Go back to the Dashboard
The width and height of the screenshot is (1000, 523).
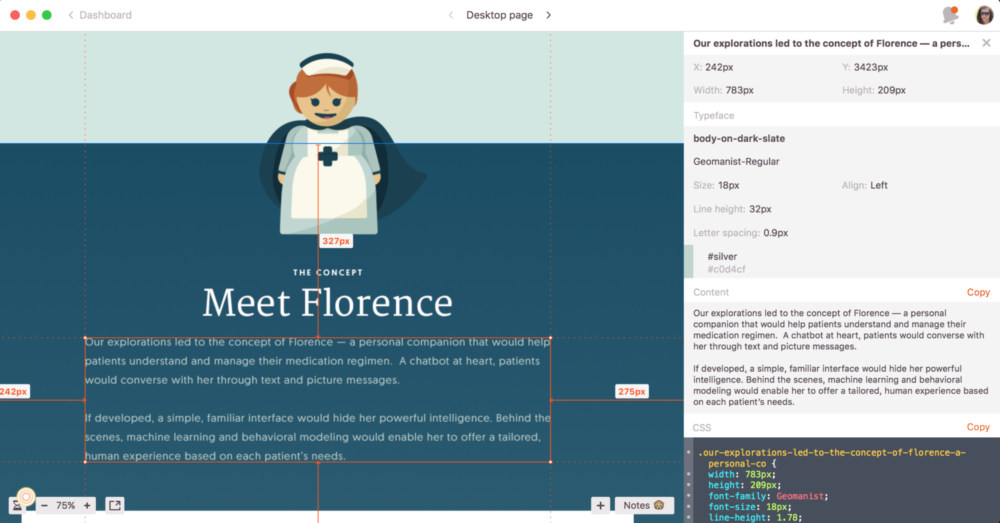coord(99,15)
